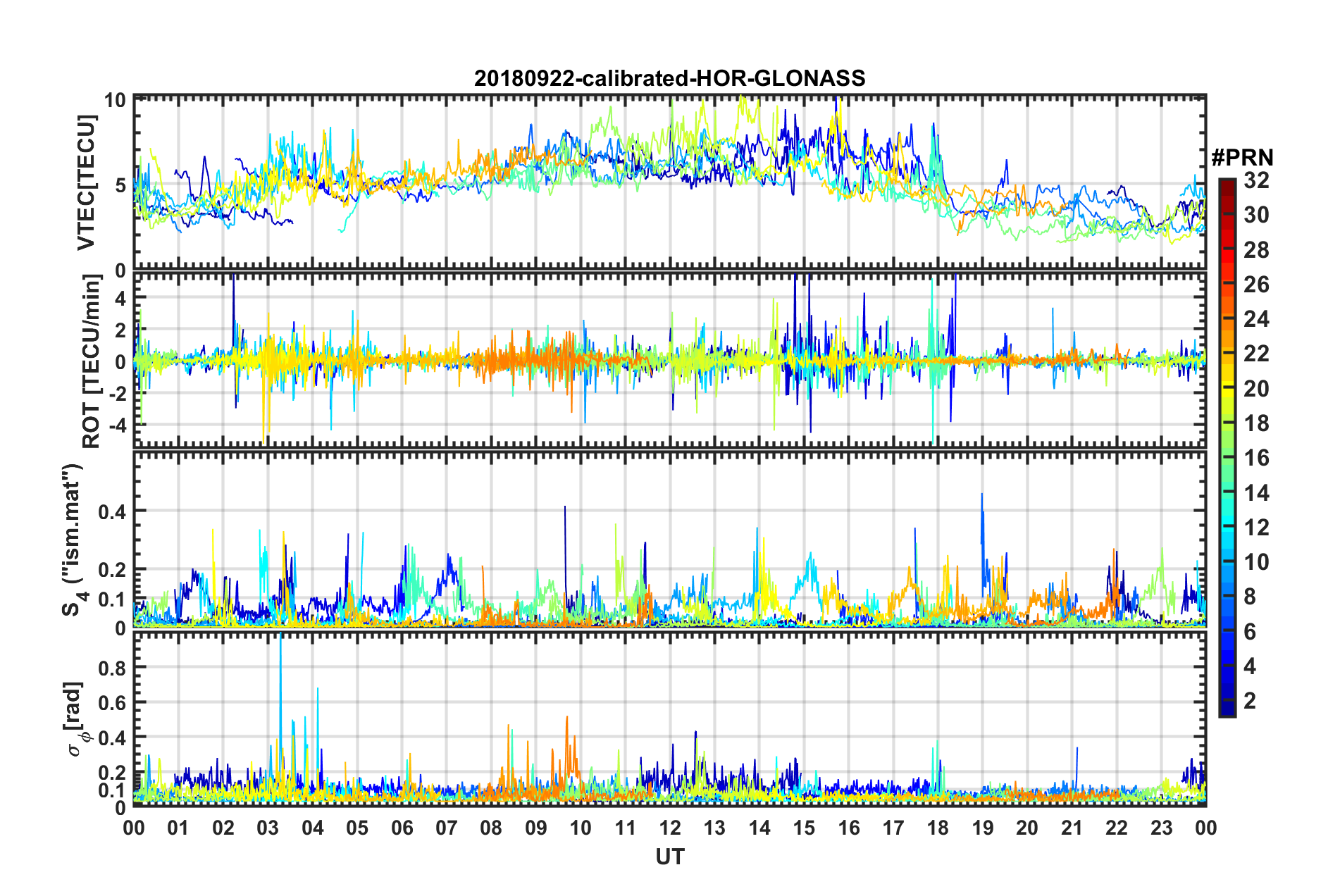Select the #PRN colorbar title

click(x=1241, y=158)
